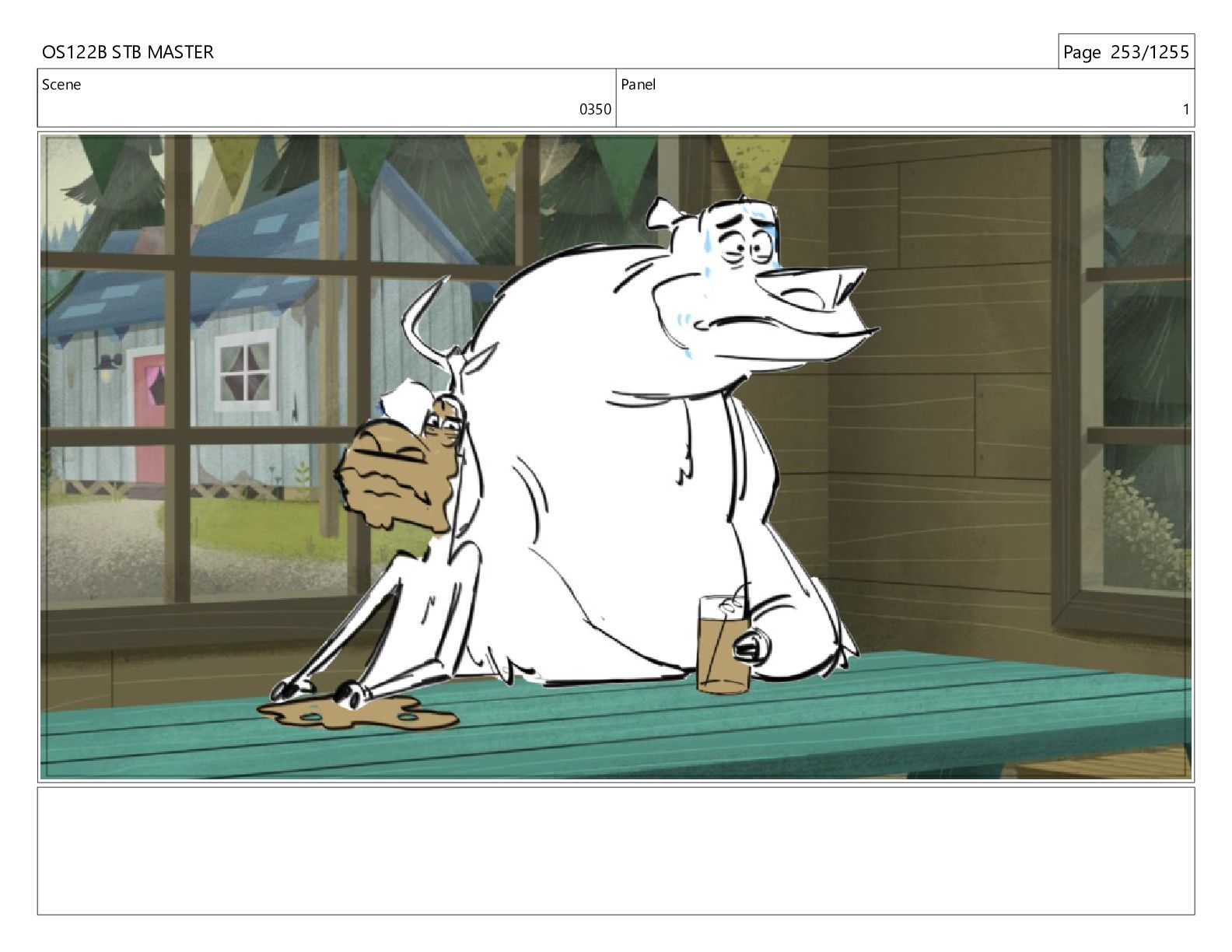Click the storyboard panel drawing of the bear
1232x952 pixels.
[x=616, y=457]
